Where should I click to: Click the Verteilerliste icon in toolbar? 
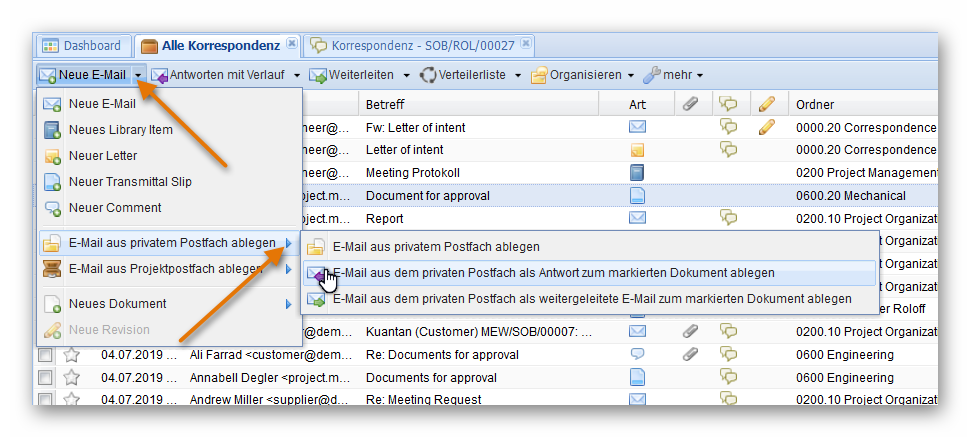click(429, 75)
